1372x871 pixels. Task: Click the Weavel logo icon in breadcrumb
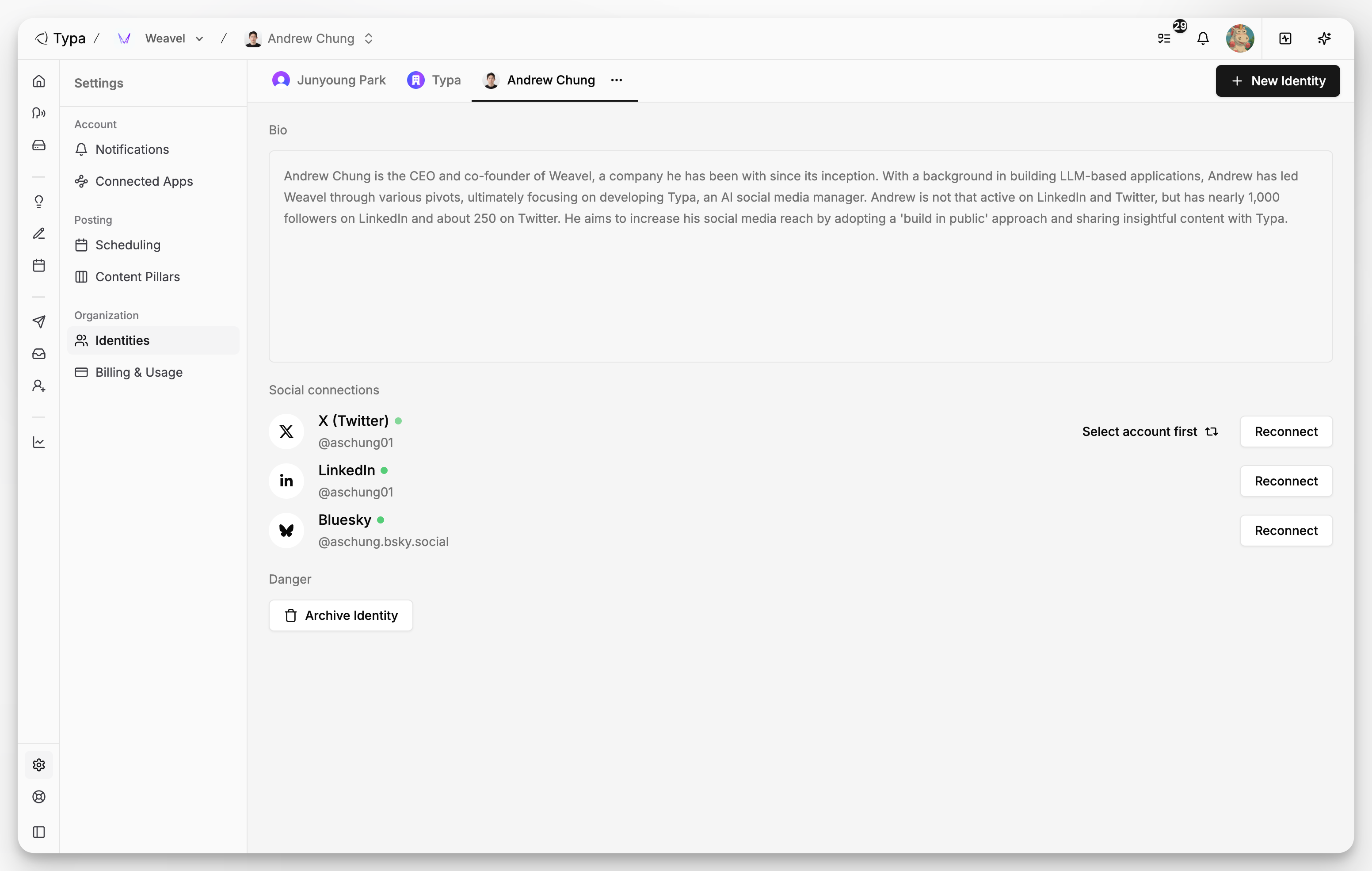point(124,38)
